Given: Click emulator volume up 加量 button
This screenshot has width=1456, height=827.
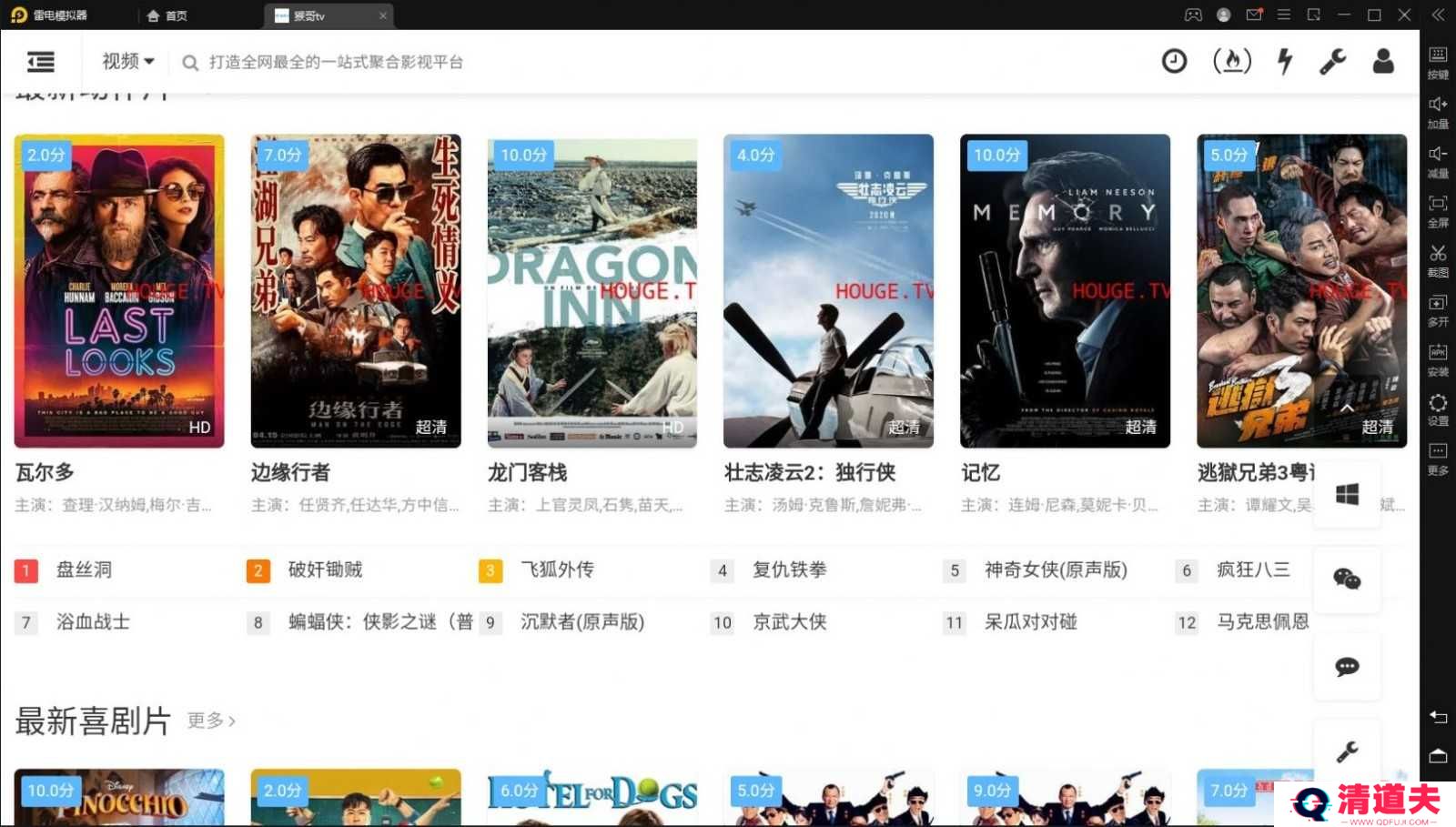Looking at the screenshot, I should pos(1438,113).
